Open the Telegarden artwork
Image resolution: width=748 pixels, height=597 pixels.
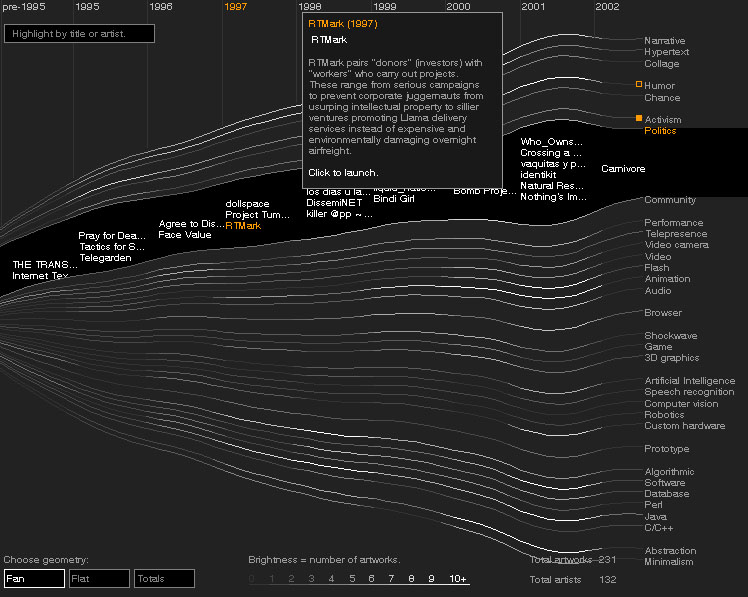tap(105, 257)
